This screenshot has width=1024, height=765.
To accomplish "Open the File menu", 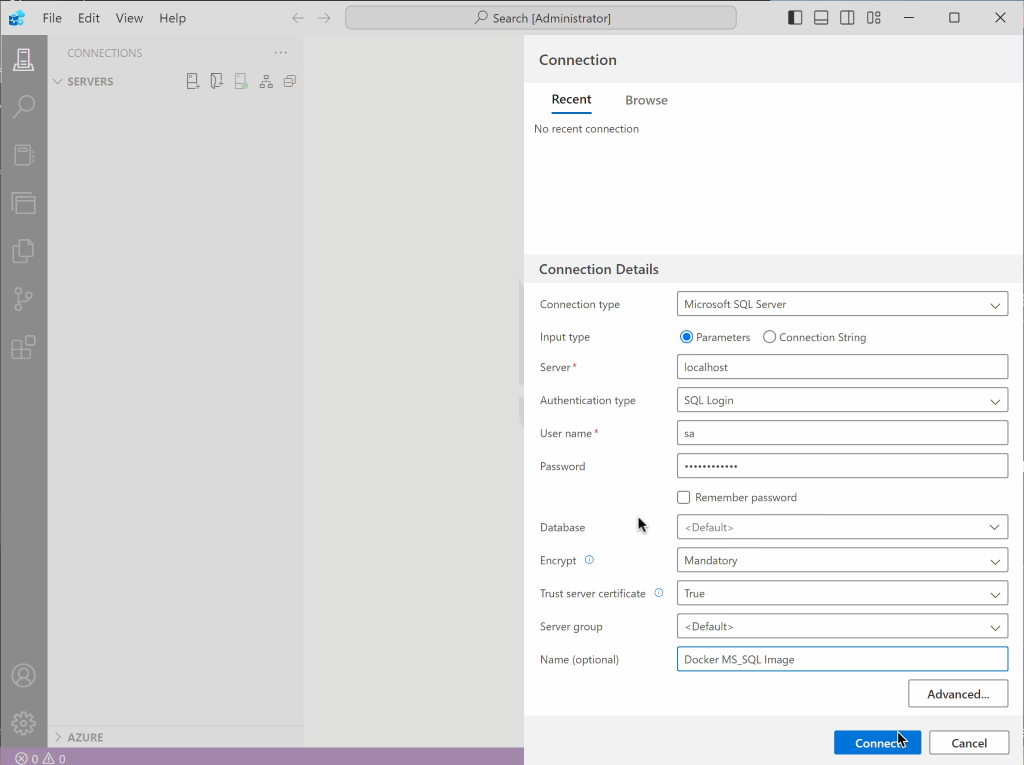I will (x=52, y=18).
